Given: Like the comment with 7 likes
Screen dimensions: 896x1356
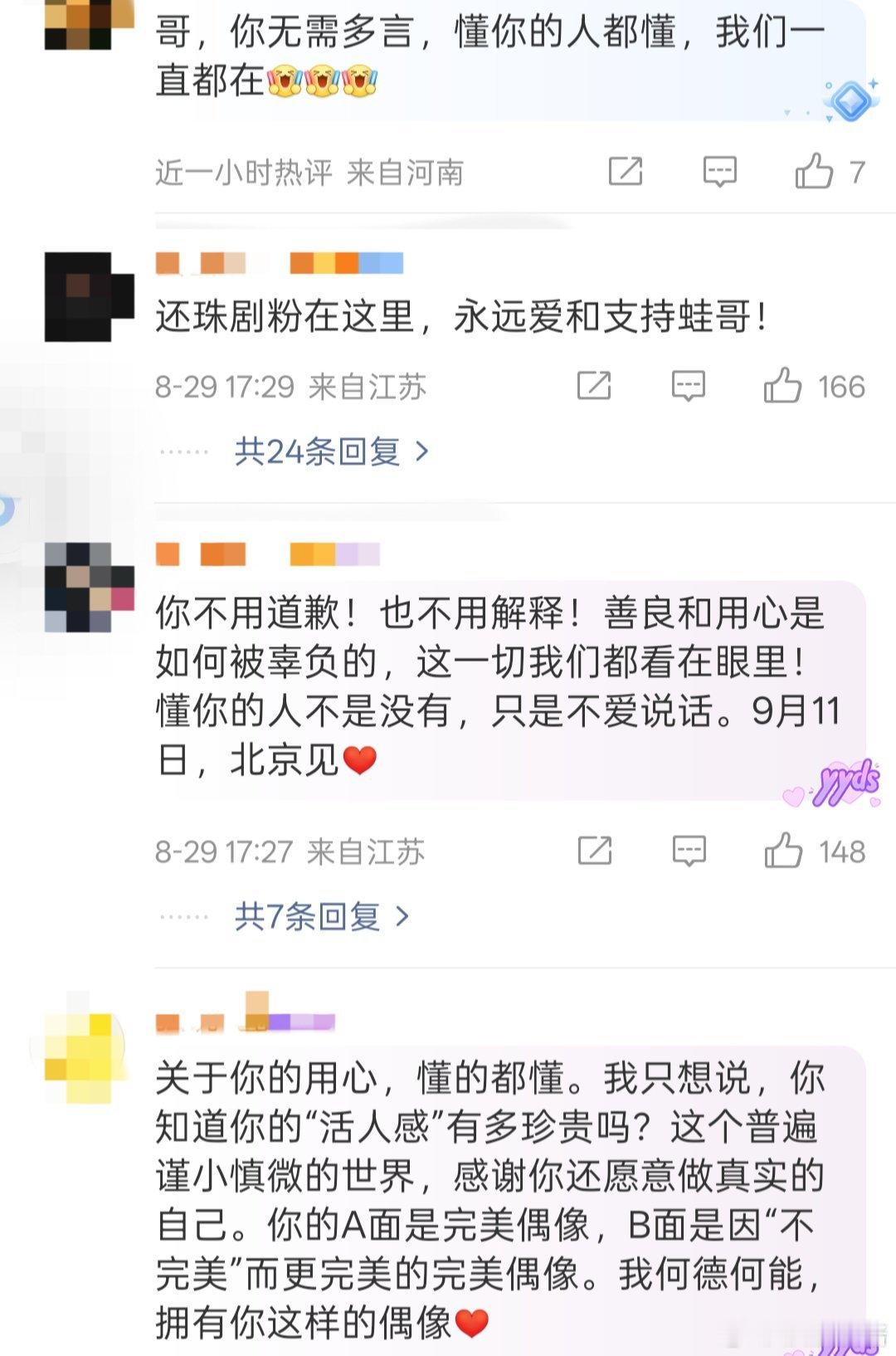Looking at the screenshot, I should pos(814,172).
